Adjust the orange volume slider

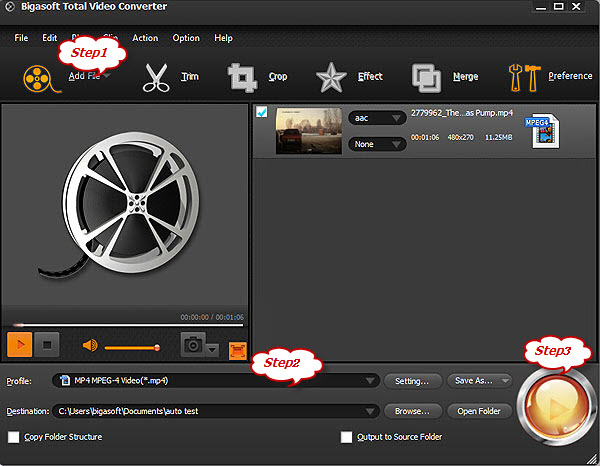[132, 348]
